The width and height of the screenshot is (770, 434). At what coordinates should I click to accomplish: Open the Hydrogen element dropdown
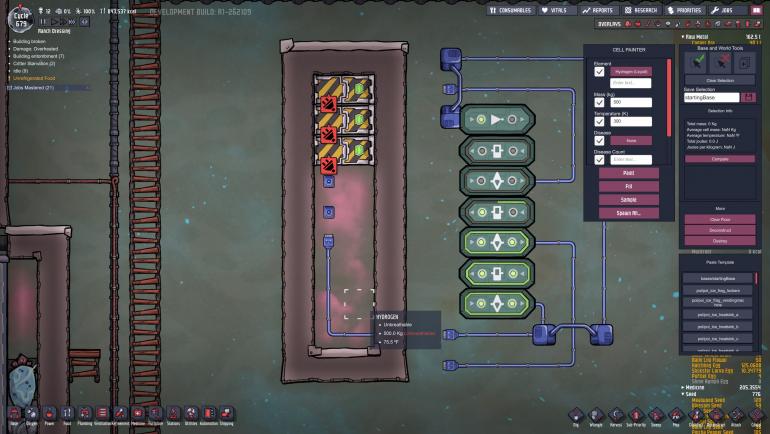[x=631, y=72]
